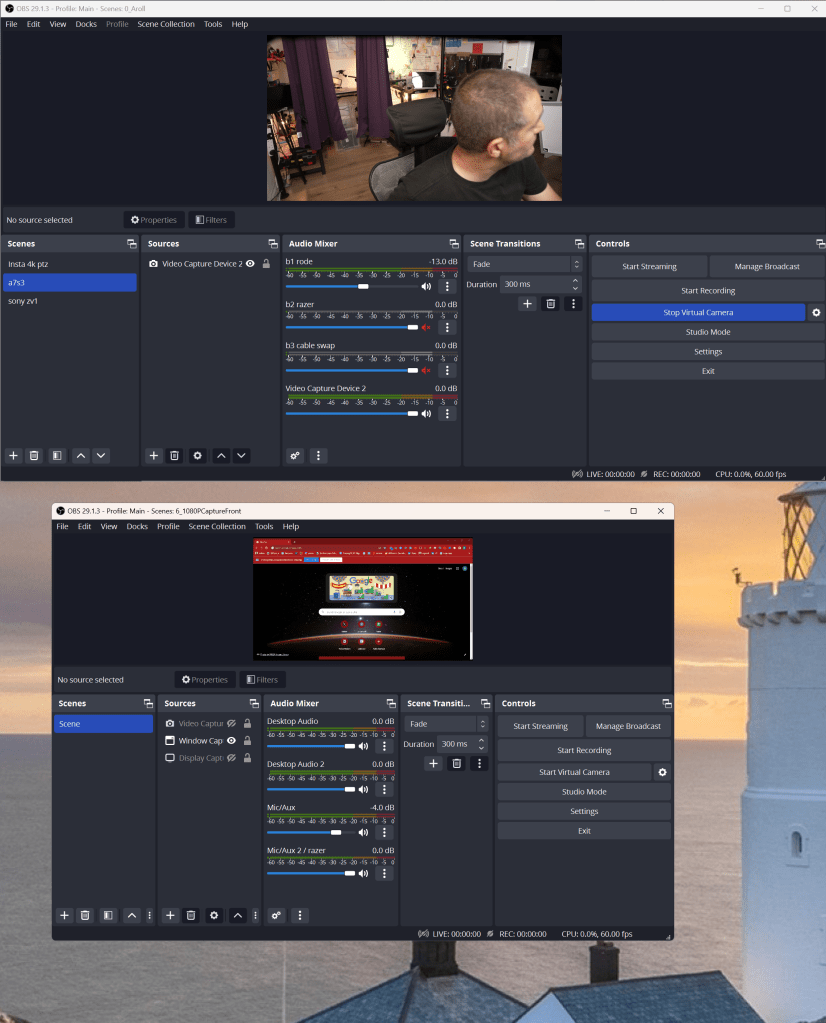The height and width of the screenshot is (1023, 826).
Task: Open Fade transition dropdown in bottom OBS
Action: point(446,724)
